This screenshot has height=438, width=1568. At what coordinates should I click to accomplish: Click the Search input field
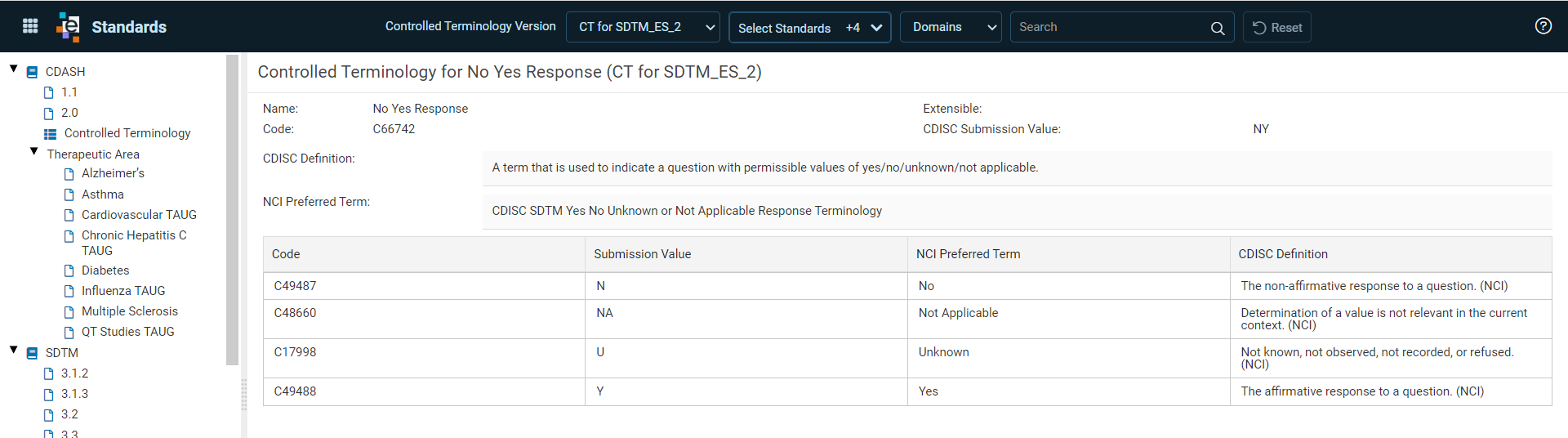(1110, 27)
